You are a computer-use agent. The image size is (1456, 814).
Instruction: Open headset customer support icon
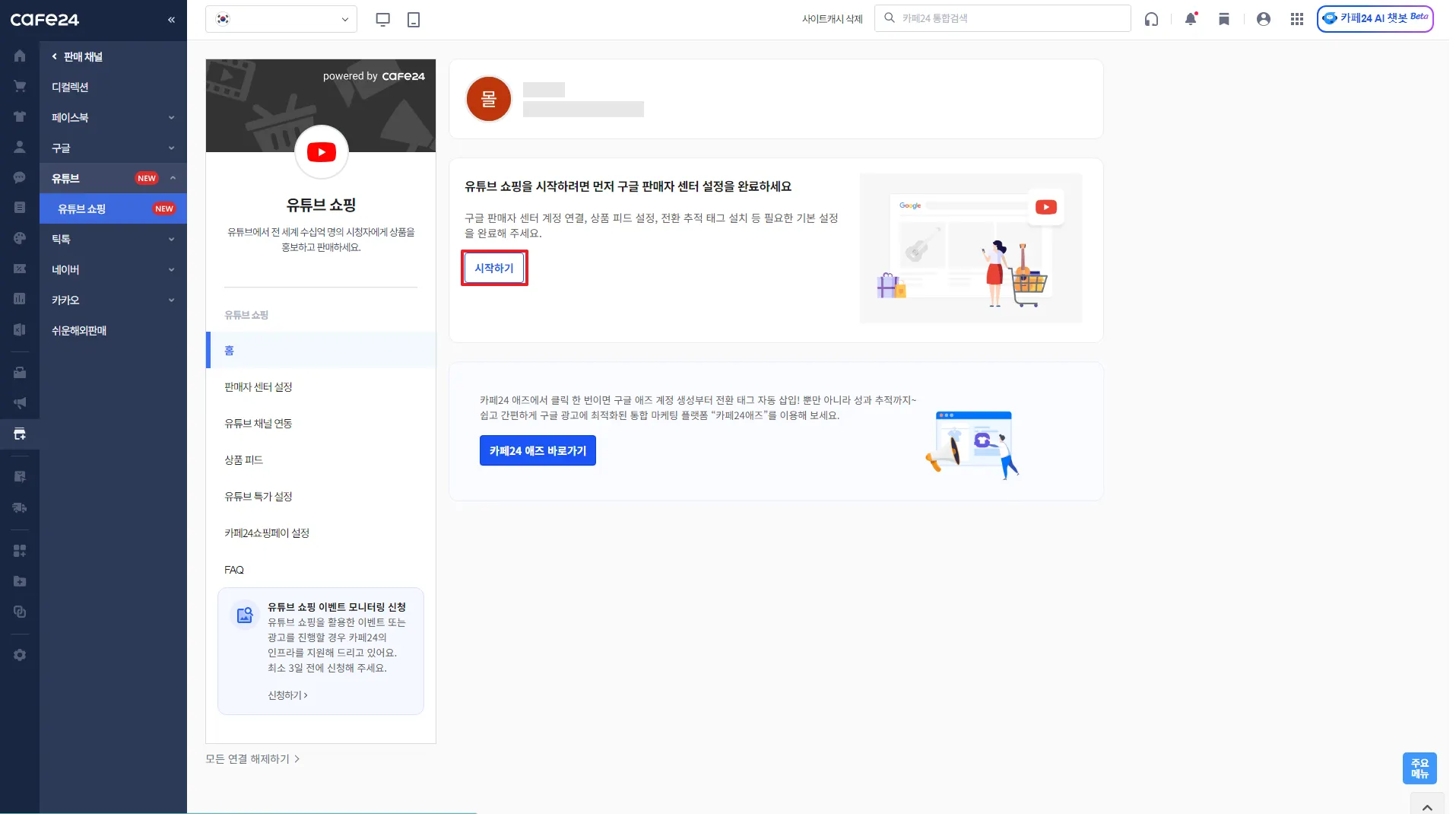[x=1152, y=19]
